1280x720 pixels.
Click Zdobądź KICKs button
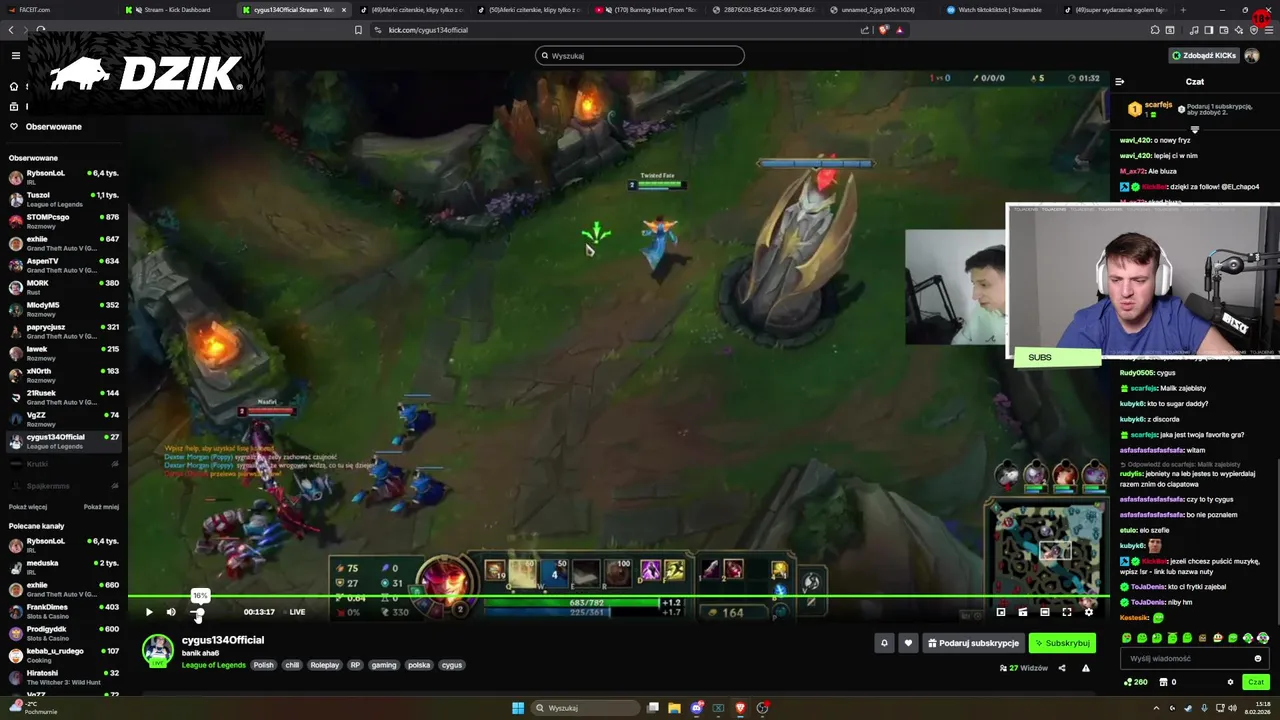tap(1204, 55)
